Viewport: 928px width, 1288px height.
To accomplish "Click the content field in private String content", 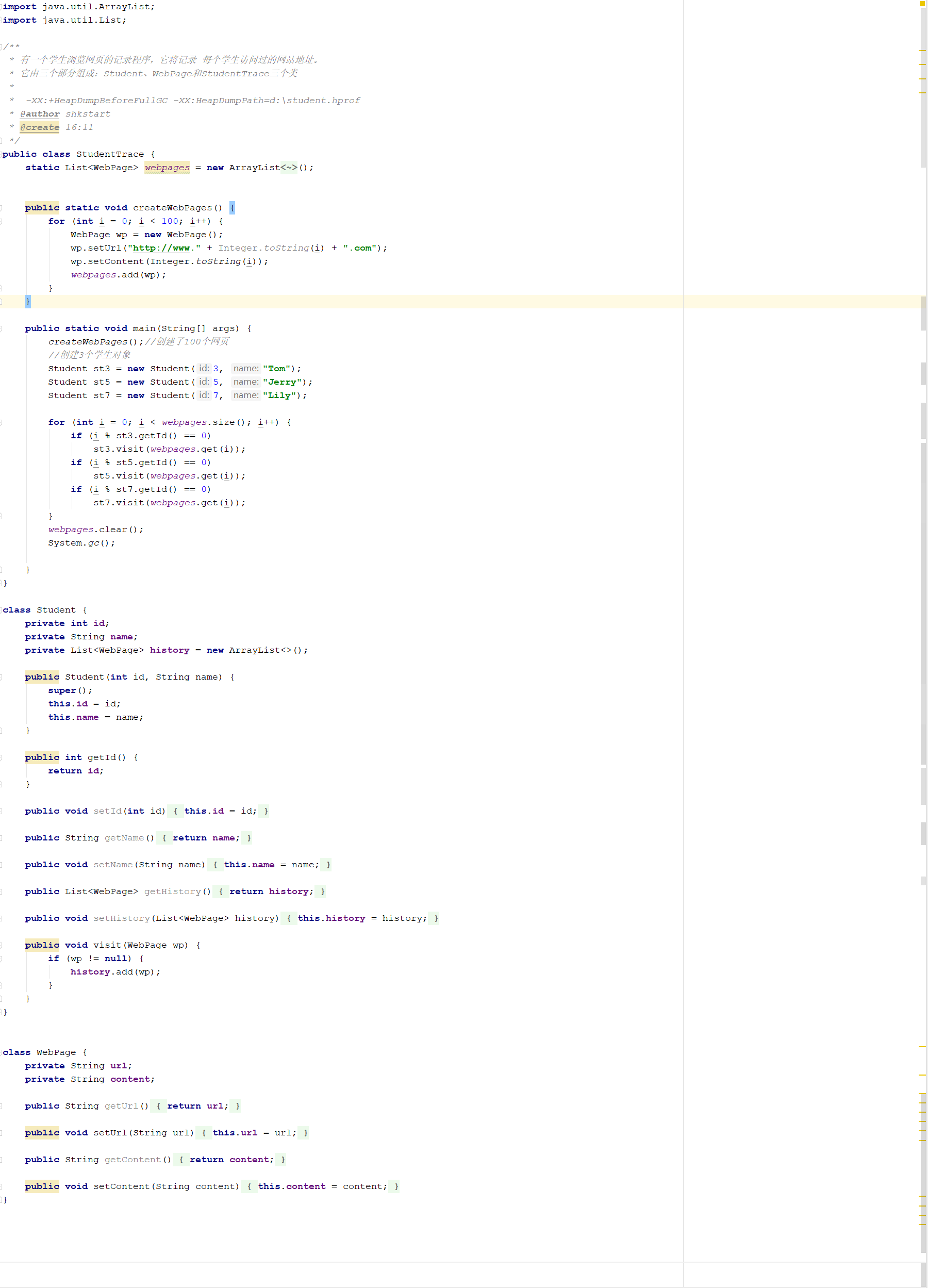I will tap(130, 1079).
